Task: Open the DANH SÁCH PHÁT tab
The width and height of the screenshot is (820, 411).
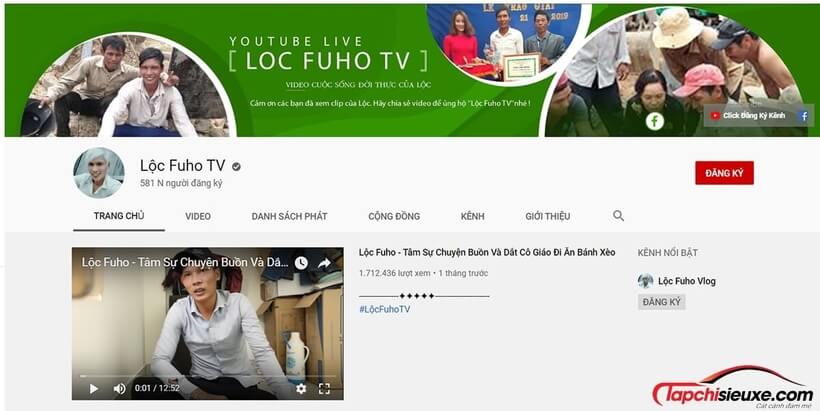Action: (x=289, y=216)
